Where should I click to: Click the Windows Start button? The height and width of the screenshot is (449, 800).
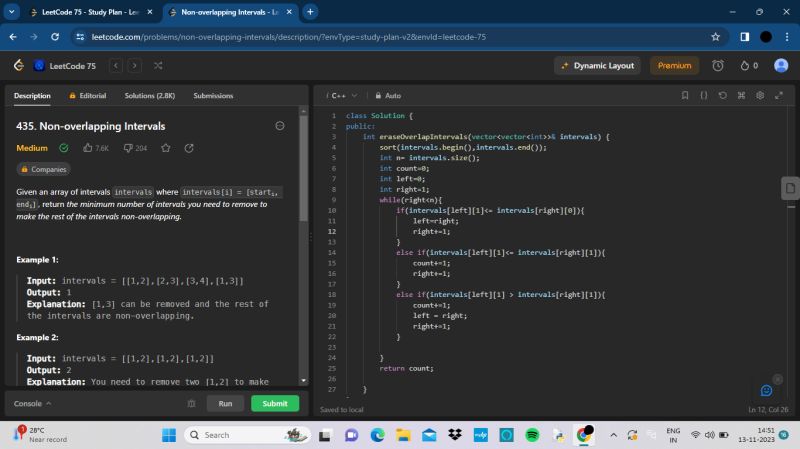169,435
